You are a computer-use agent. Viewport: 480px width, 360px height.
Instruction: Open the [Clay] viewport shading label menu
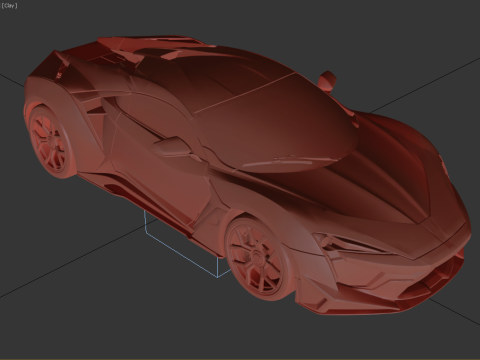pos(9,5)
